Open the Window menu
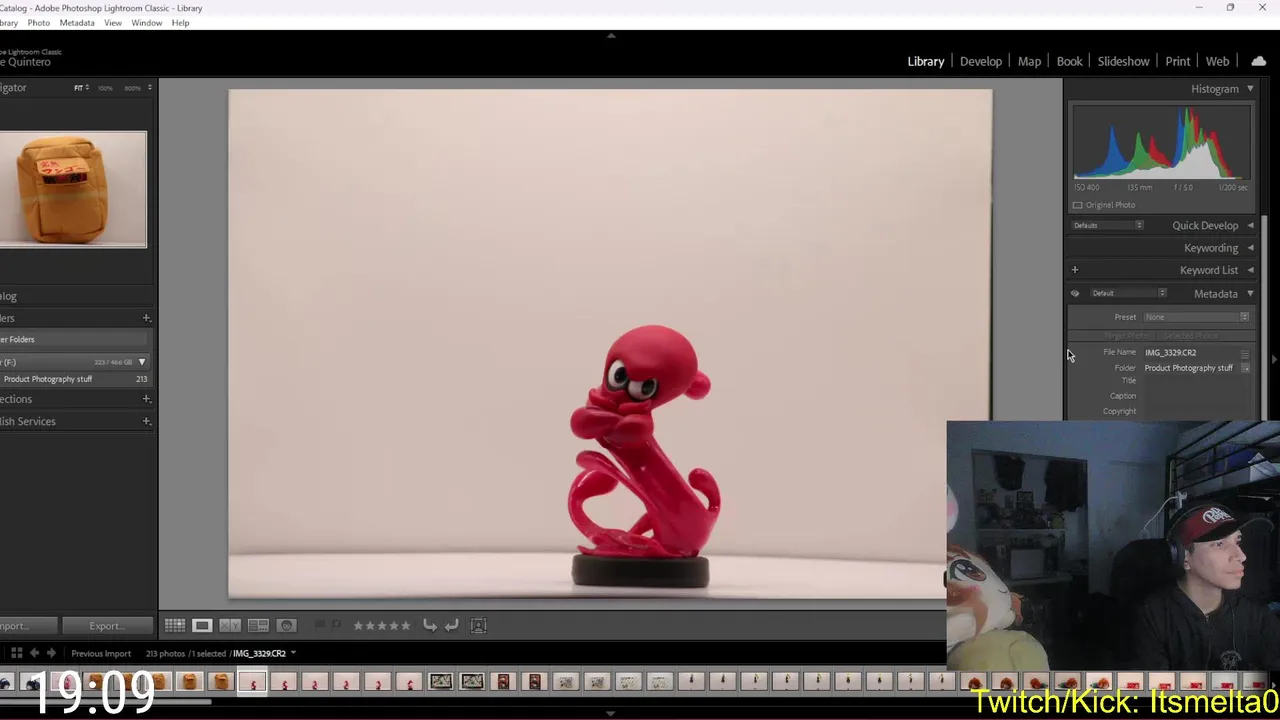This screenshot has height=720, width=1280. [x=146, y=23]
